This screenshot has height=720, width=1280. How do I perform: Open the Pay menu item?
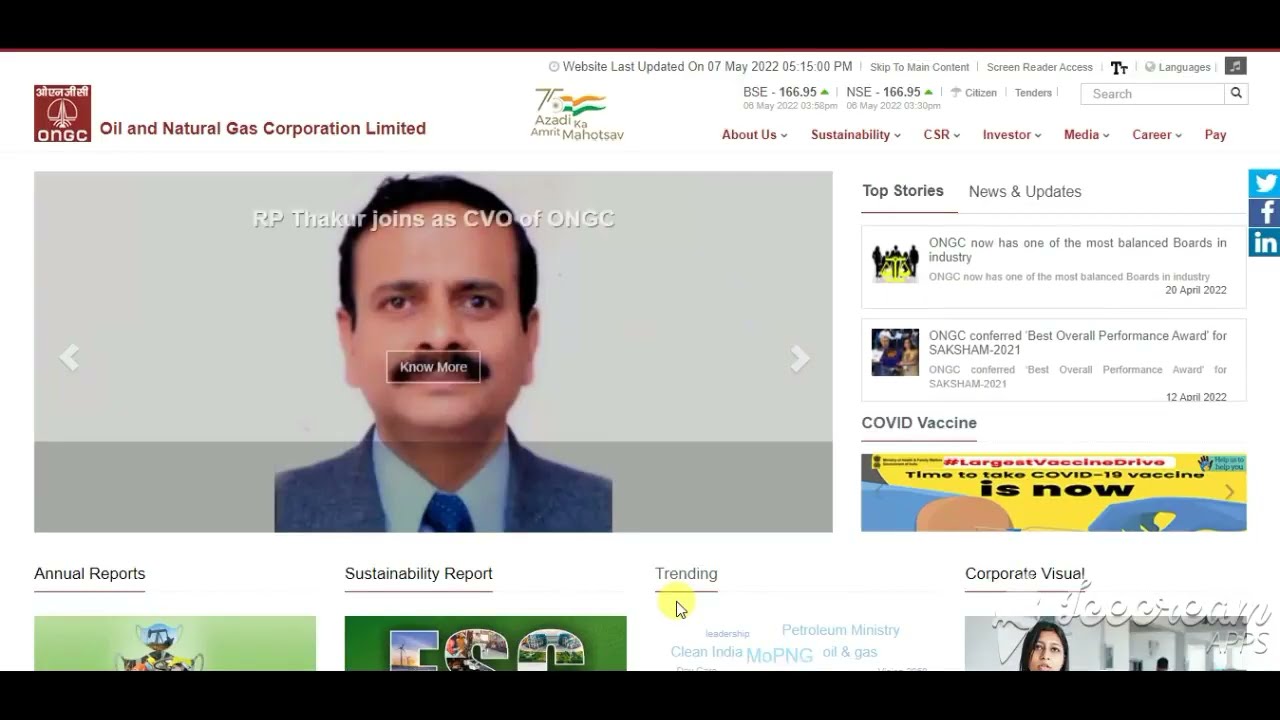click(x=1215, y=135)
